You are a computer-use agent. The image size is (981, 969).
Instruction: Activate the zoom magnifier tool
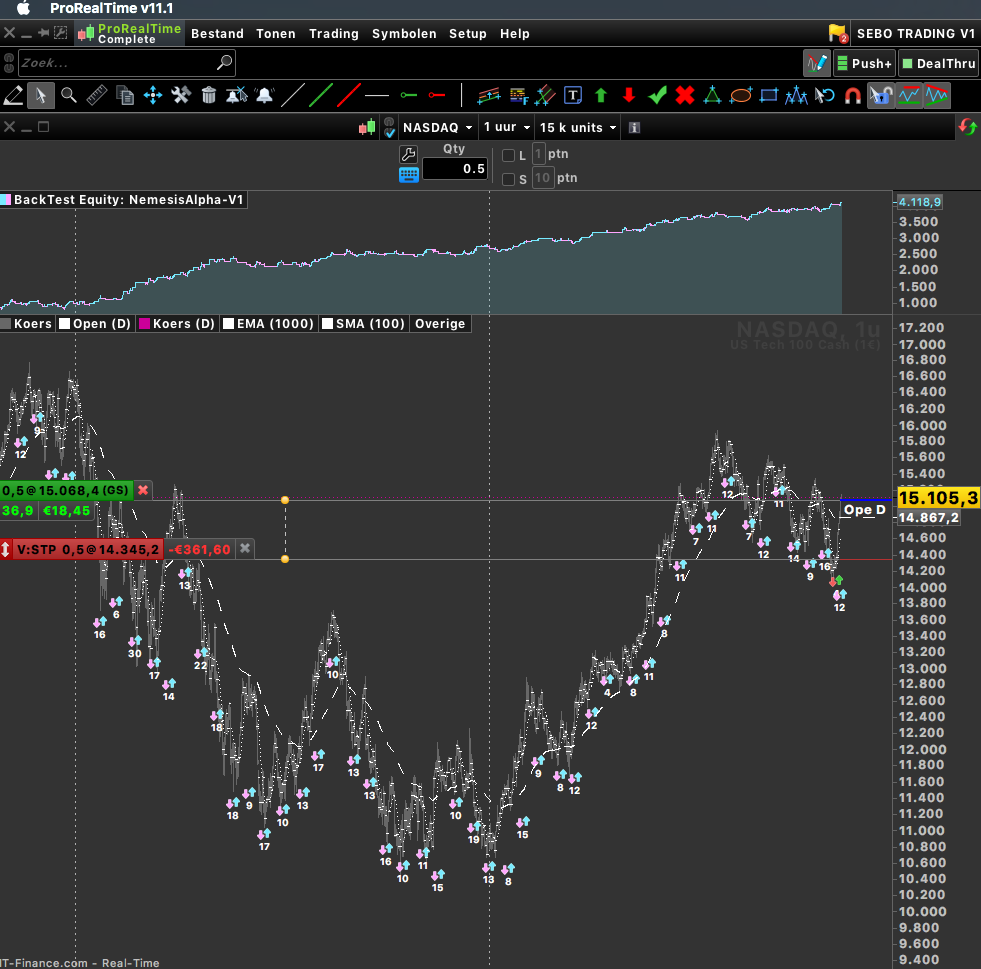point(69,96)
